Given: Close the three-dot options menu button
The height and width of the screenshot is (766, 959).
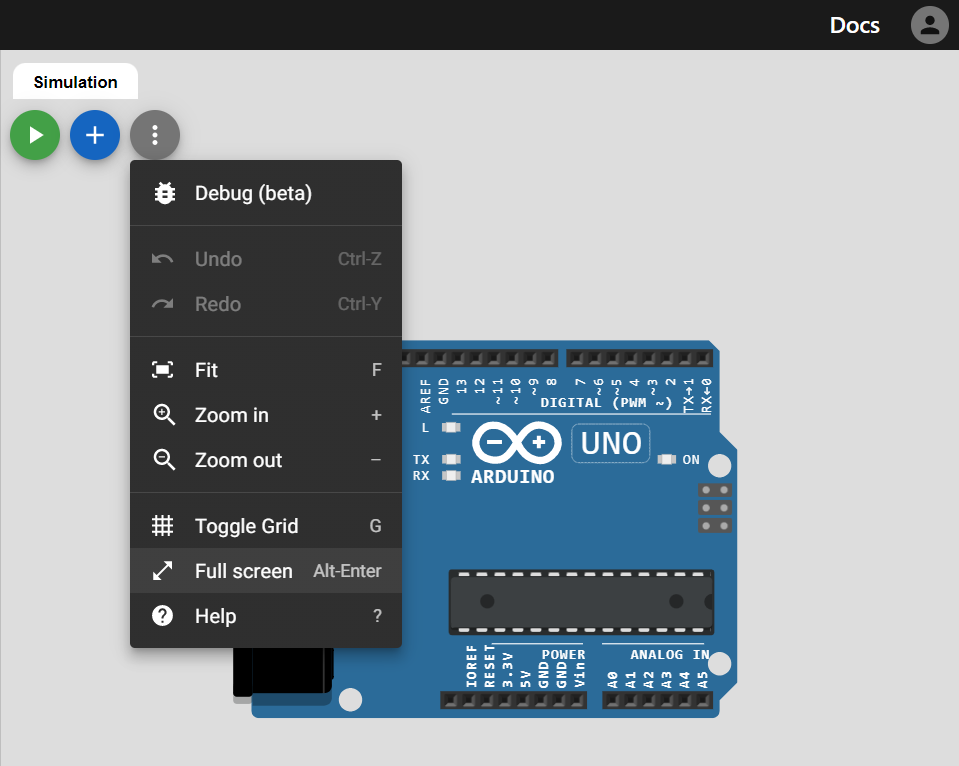Looking at the screenshot, I should point(155,135).
